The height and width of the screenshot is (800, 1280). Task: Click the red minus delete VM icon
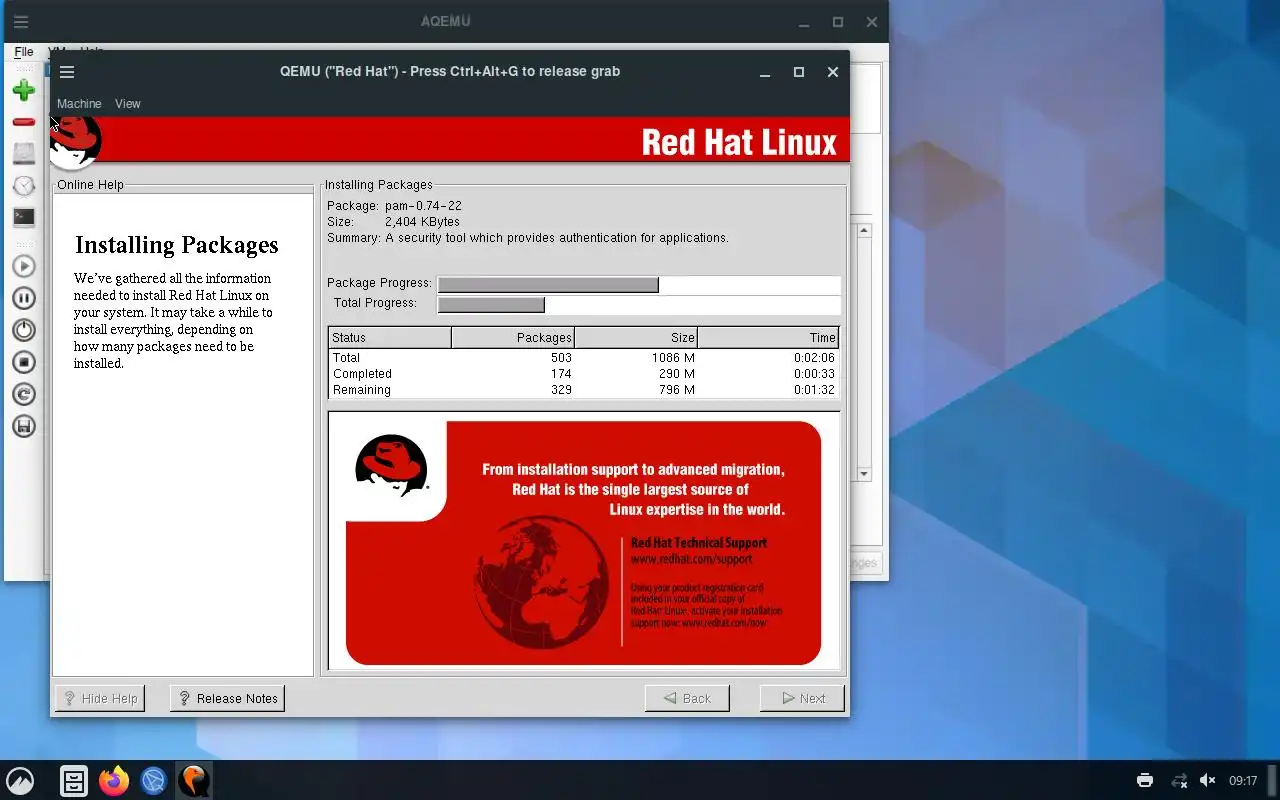(x=24, y=122)
